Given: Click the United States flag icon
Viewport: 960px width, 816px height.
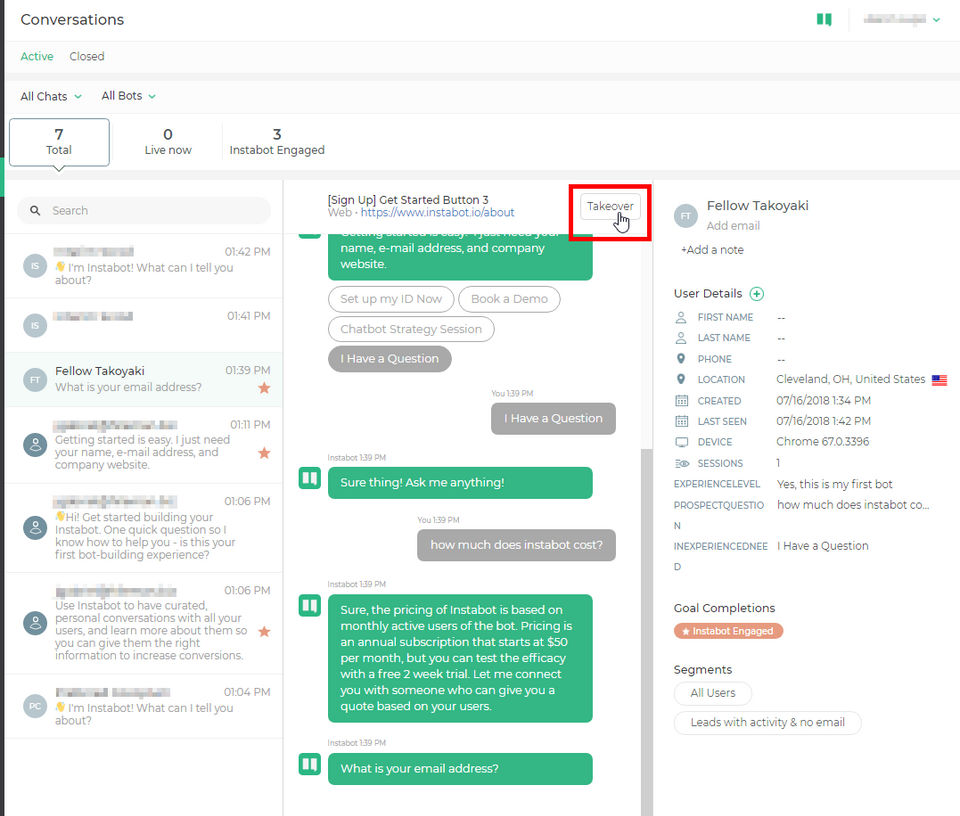Looking at the screenshot, I should point(939,380).
